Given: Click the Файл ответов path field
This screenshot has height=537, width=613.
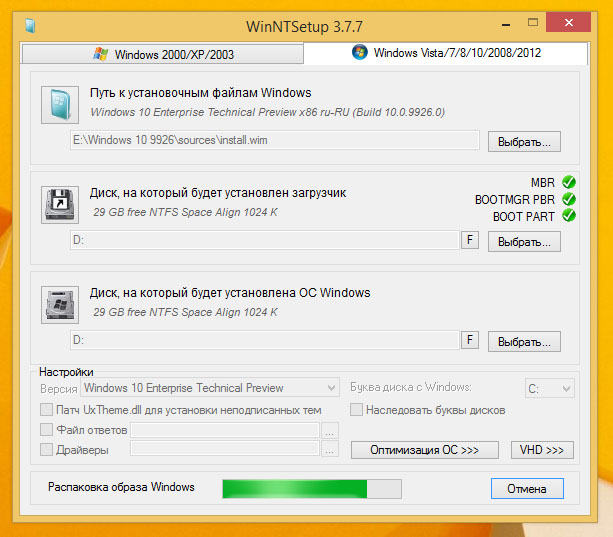Looking at the screenshot, I should [x=225, y=430].
